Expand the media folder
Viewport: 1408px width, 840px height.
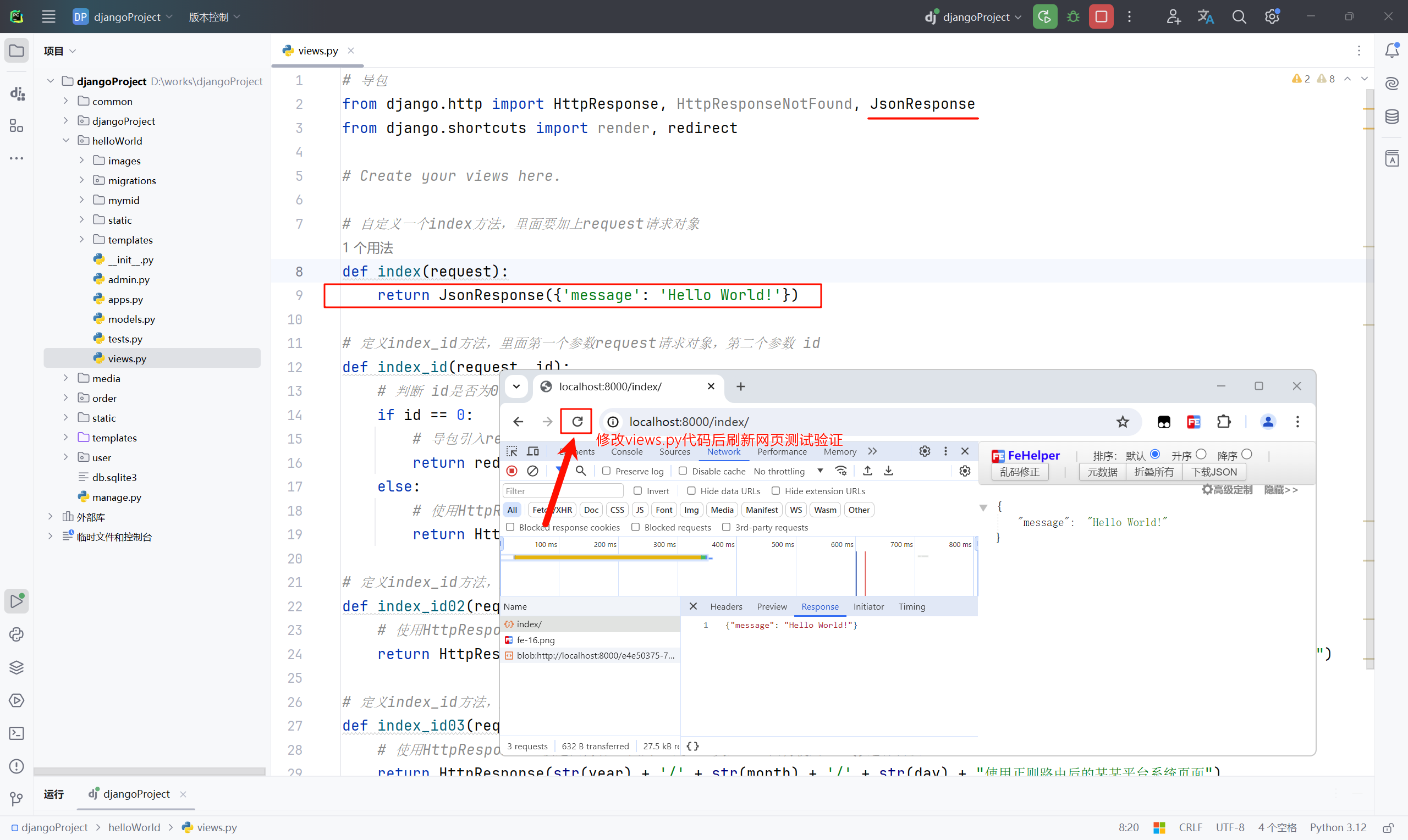(x=65, y=378)
